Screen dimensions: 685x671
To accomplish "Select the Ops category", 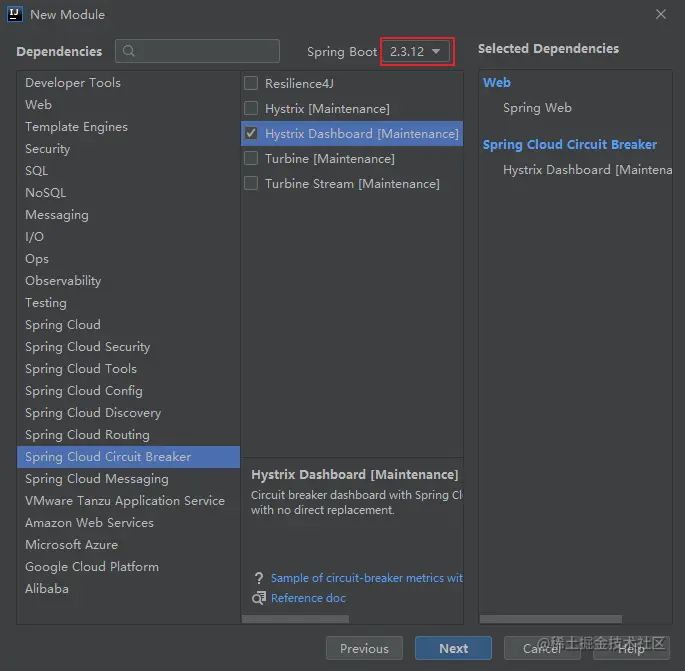I will [x=128, y=259].
